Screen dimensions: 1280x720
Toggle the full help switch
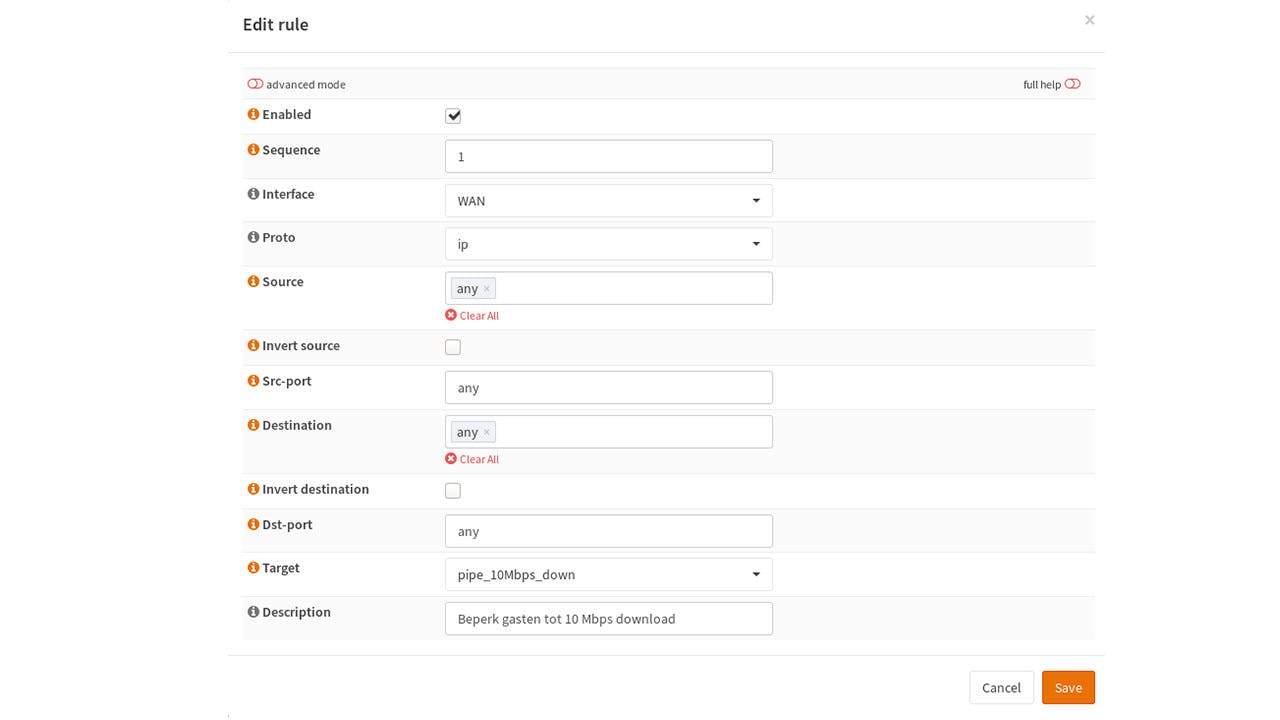pyautogui.click(x=1072, y=85)
